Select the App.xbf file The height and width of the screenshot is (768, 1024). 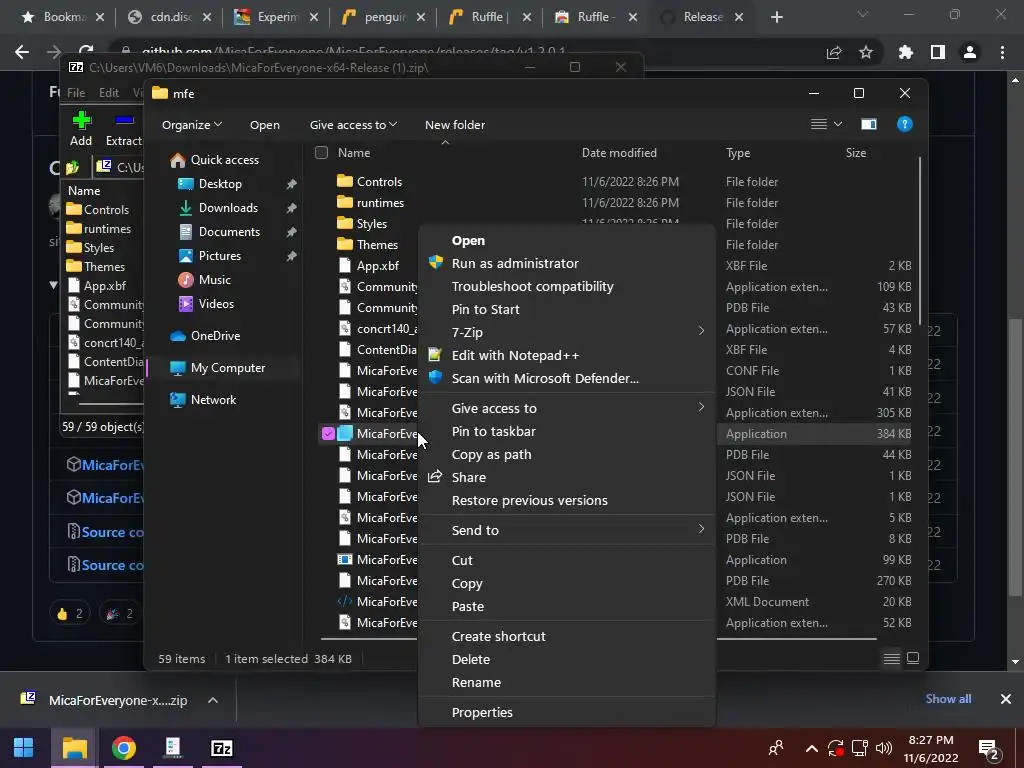coord(369,266)
